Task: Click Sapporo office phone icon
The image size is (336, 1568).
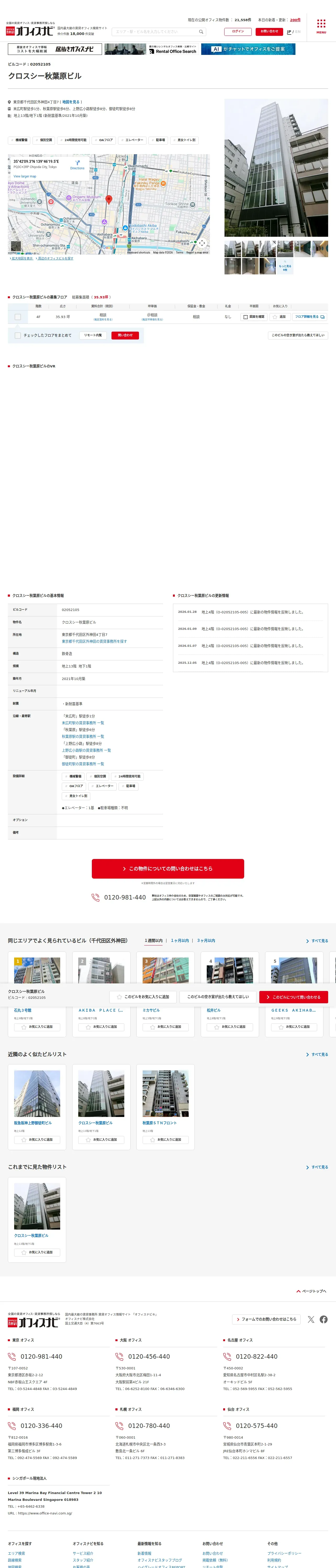Action: pos(120,1426)
